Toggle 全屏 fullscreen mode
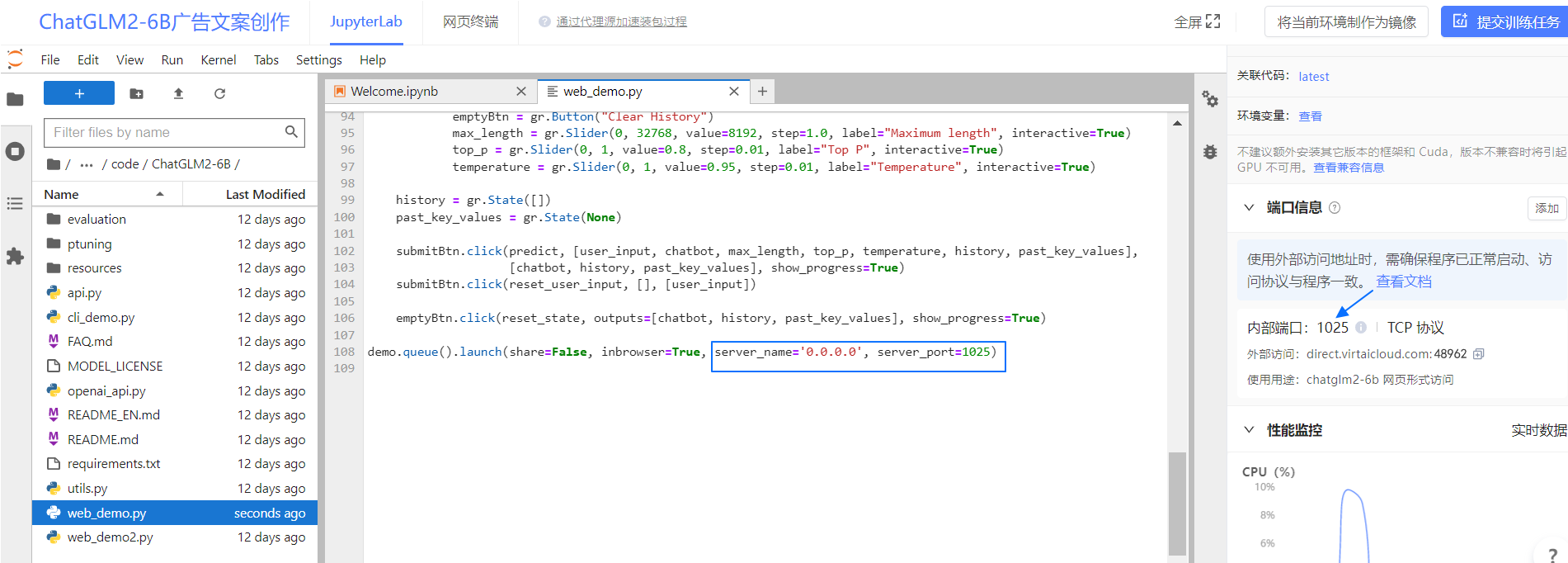 1197,22
